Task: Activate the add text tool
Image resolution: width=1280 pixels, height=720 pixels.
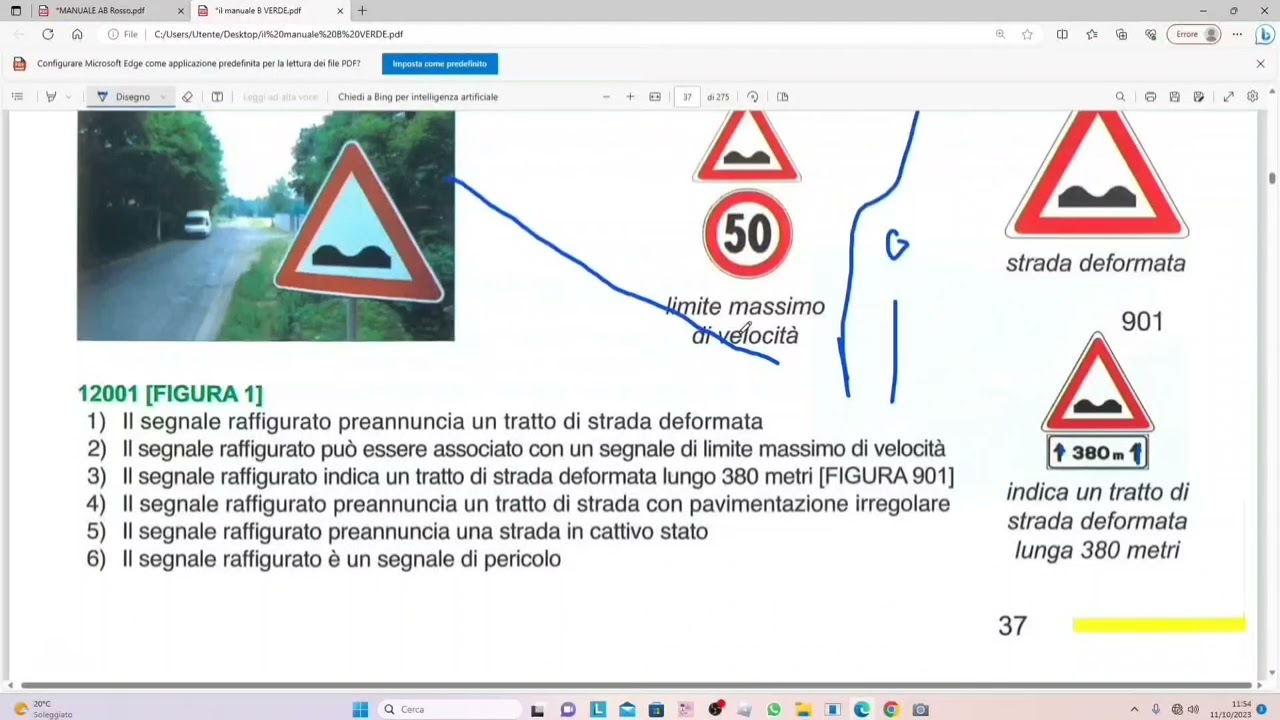Action: (x=217, y=97)
